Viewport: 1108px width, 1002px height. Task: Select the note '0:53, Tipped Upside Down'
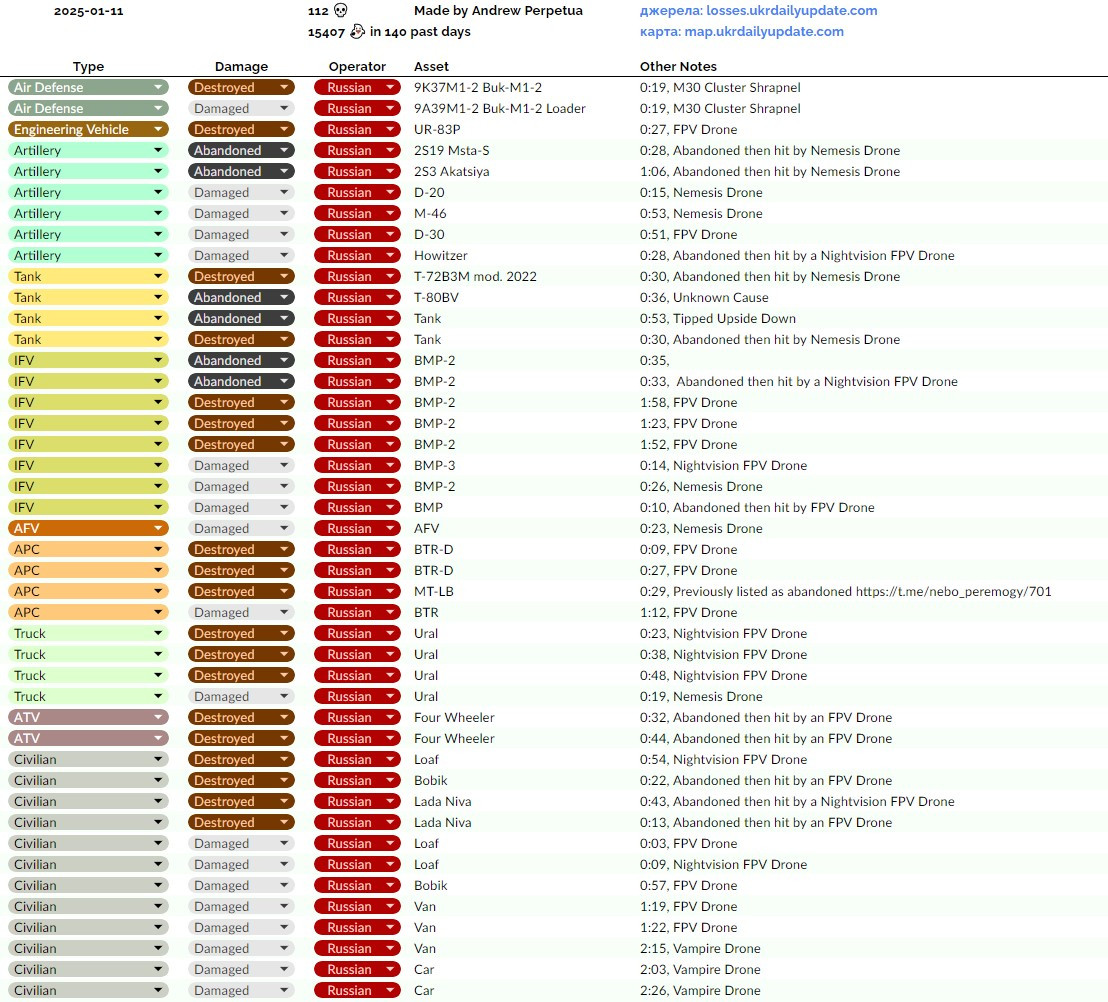(718, 319)
